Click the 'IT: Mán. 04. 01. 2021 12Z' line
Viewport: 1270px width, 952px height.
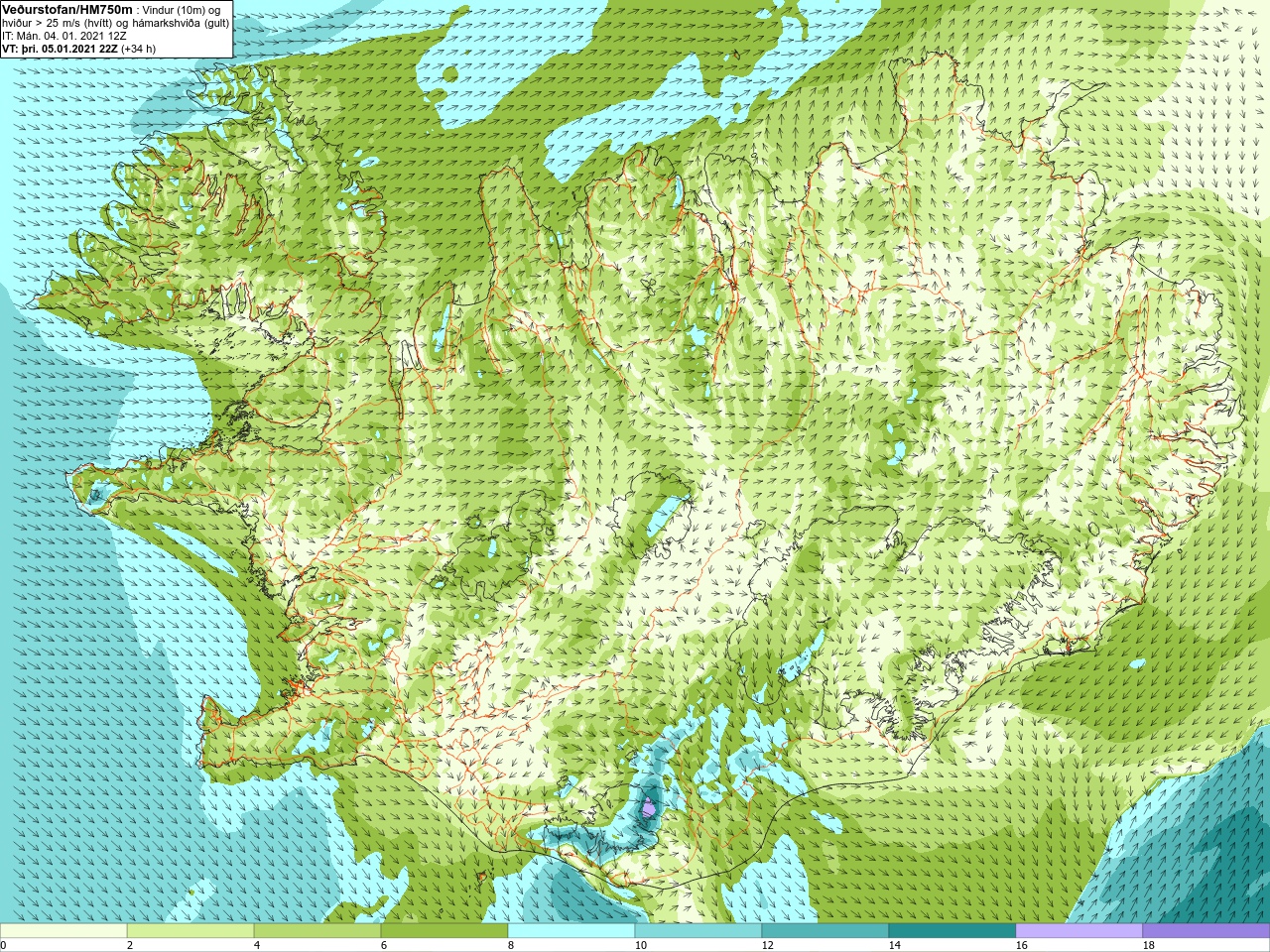(x=63, y=36)
